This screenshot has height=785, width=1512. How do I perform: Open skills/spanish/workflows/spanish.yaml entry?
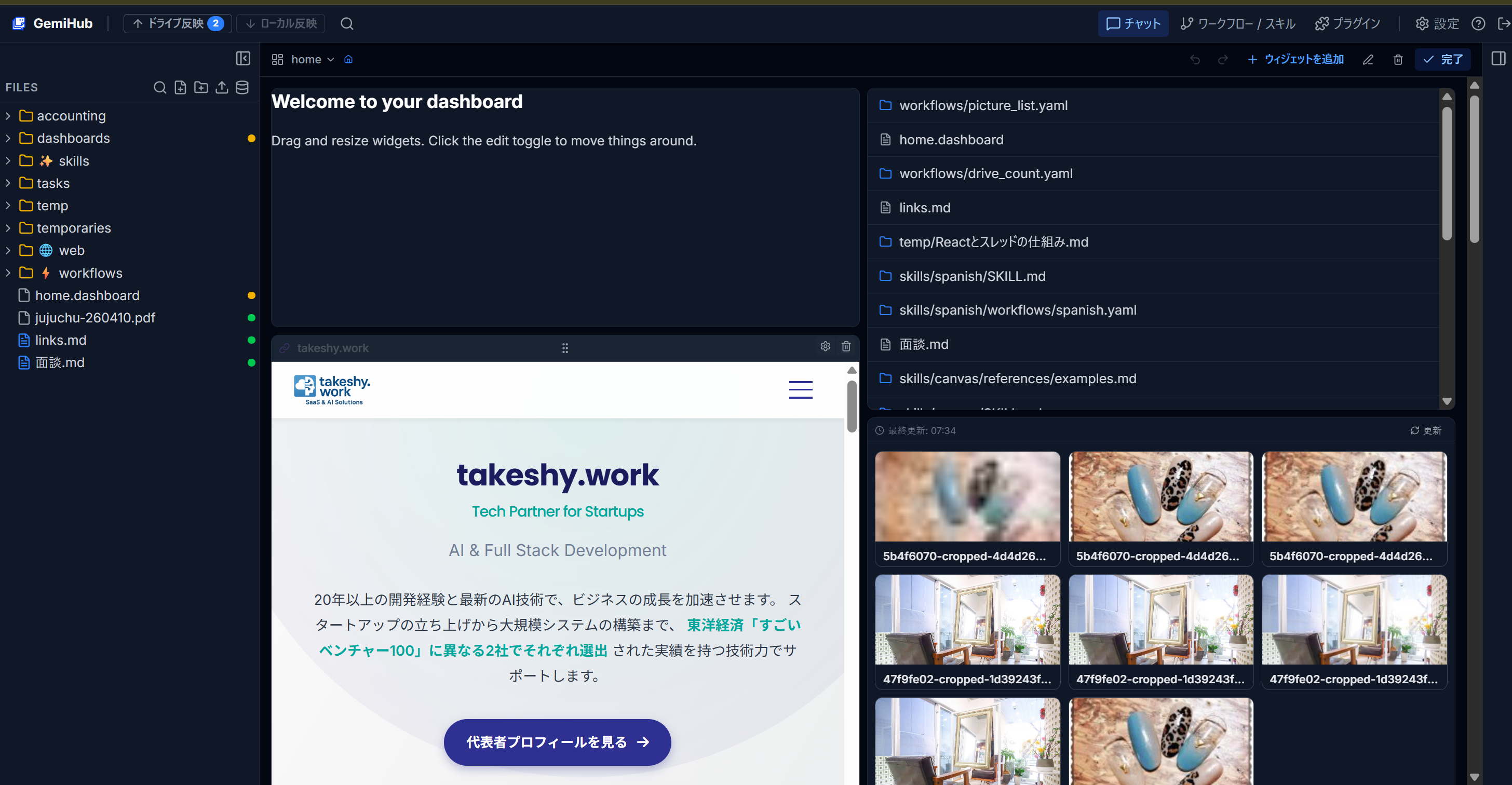point(1153,310)
